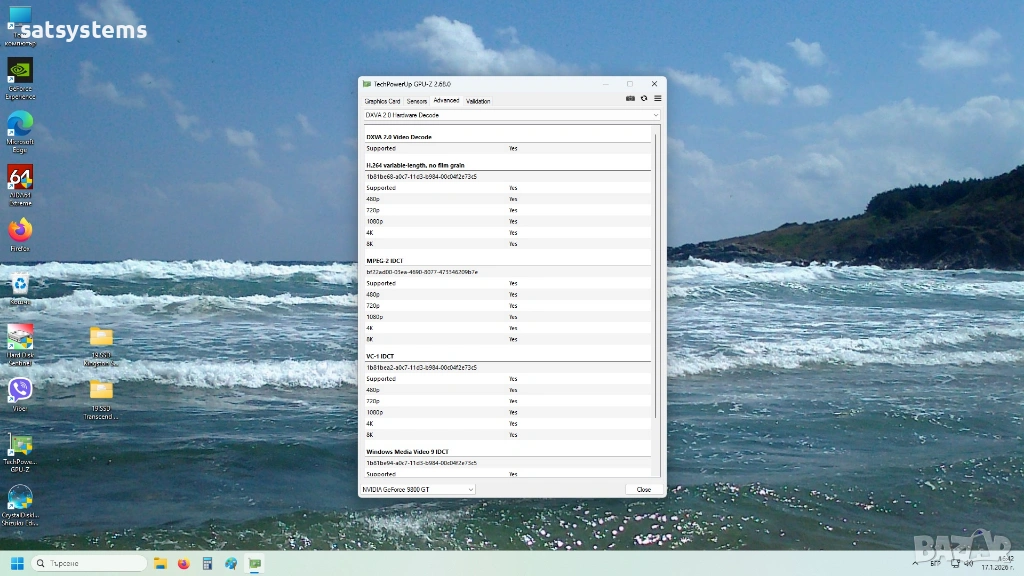Screen dimensions: 1024x576
Task: Open the NVIDIA GeForce 9800 GT selector
Action: pos(417,489)
